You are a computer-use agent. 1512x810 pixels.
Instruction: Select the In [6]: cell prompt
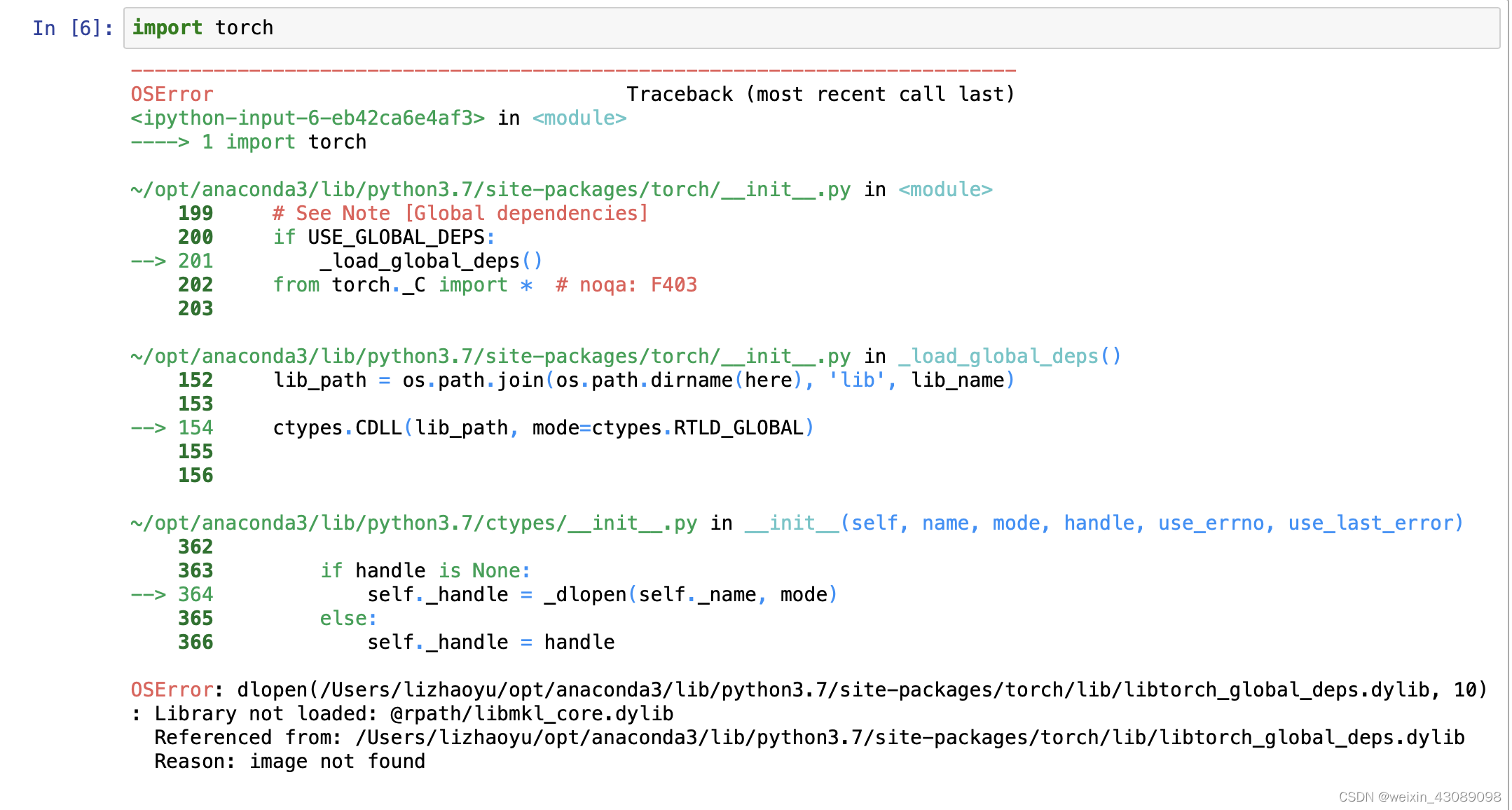click(x=73, y=28)
